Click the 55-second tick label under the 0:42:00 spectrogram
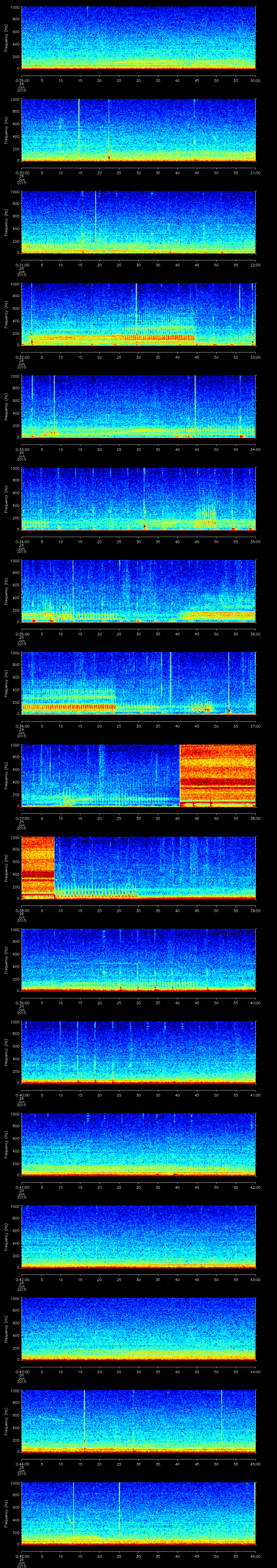Image resolution: width=277 pixels, height=1568 pixels. (x=236, y=1279)
